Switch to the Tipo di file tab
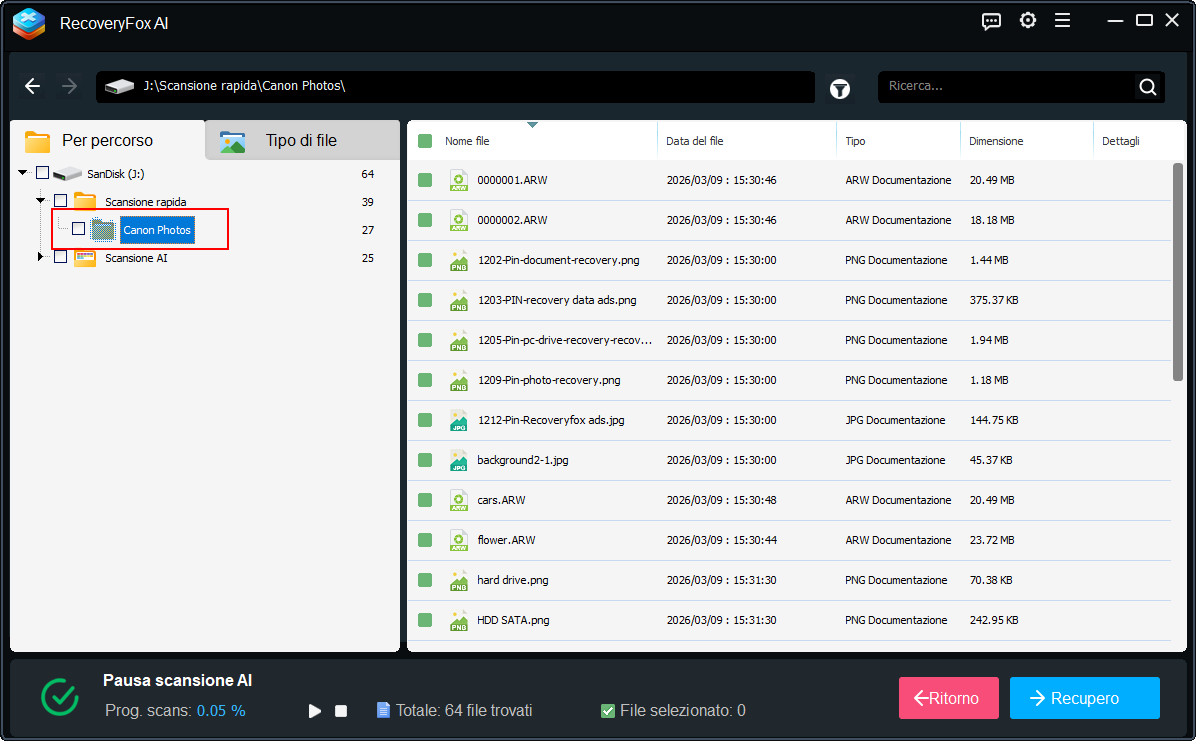The width and height of the screenshot is (1200, 750). click(x=301, y=141)
